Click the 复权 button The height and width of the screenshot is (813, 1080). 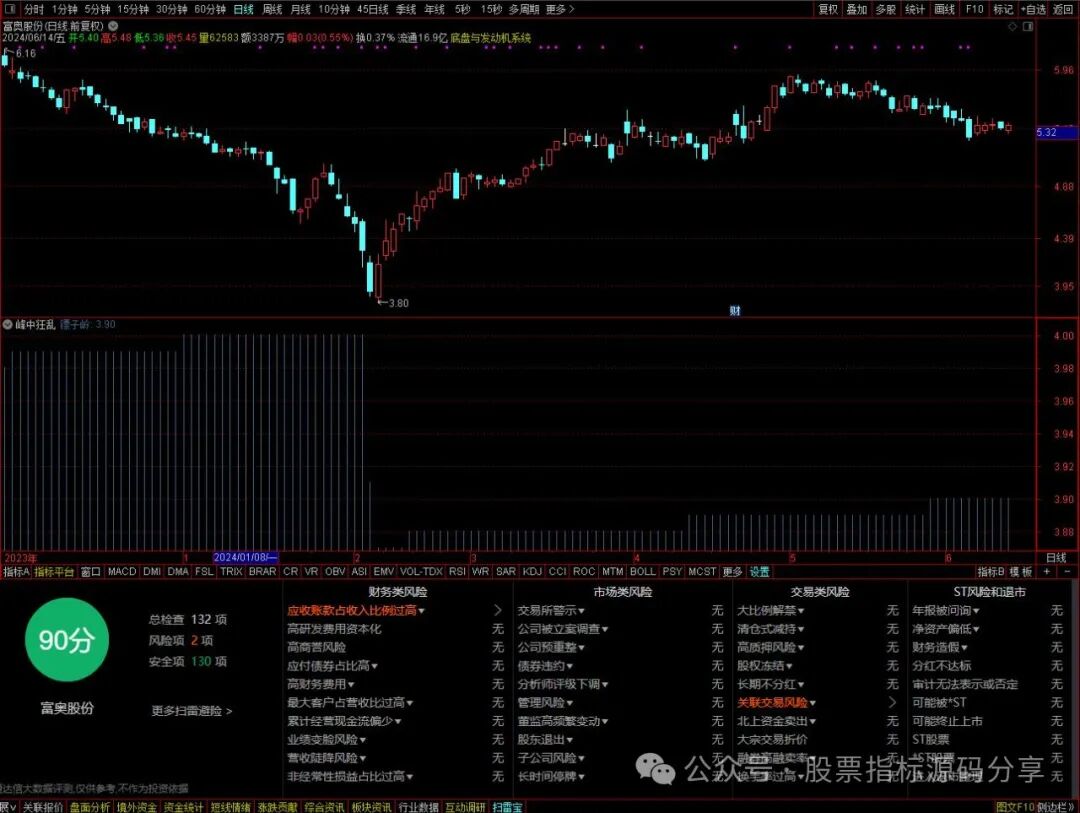click(828, 9)
